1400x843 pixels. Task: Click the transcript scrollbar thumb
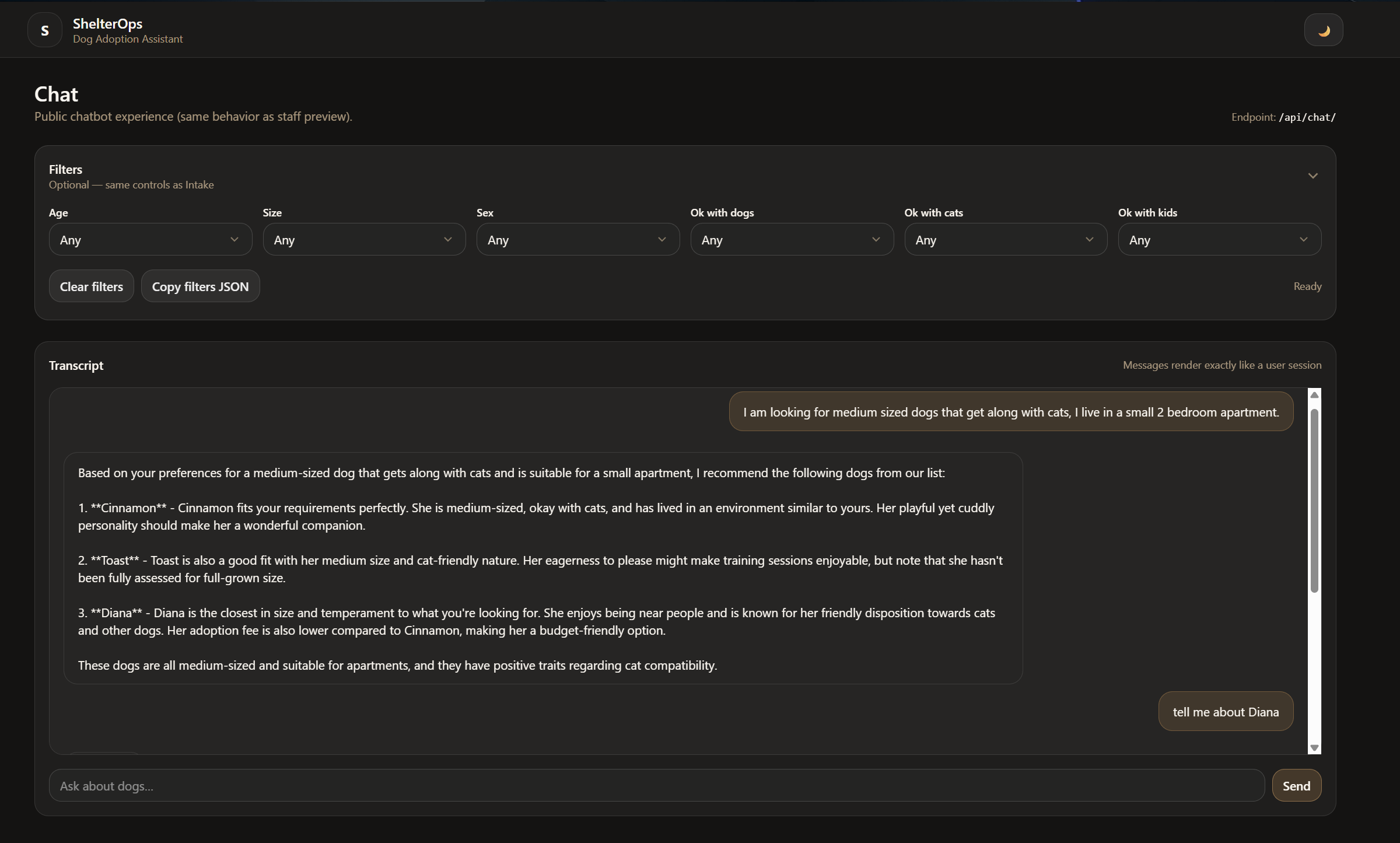1314,501
